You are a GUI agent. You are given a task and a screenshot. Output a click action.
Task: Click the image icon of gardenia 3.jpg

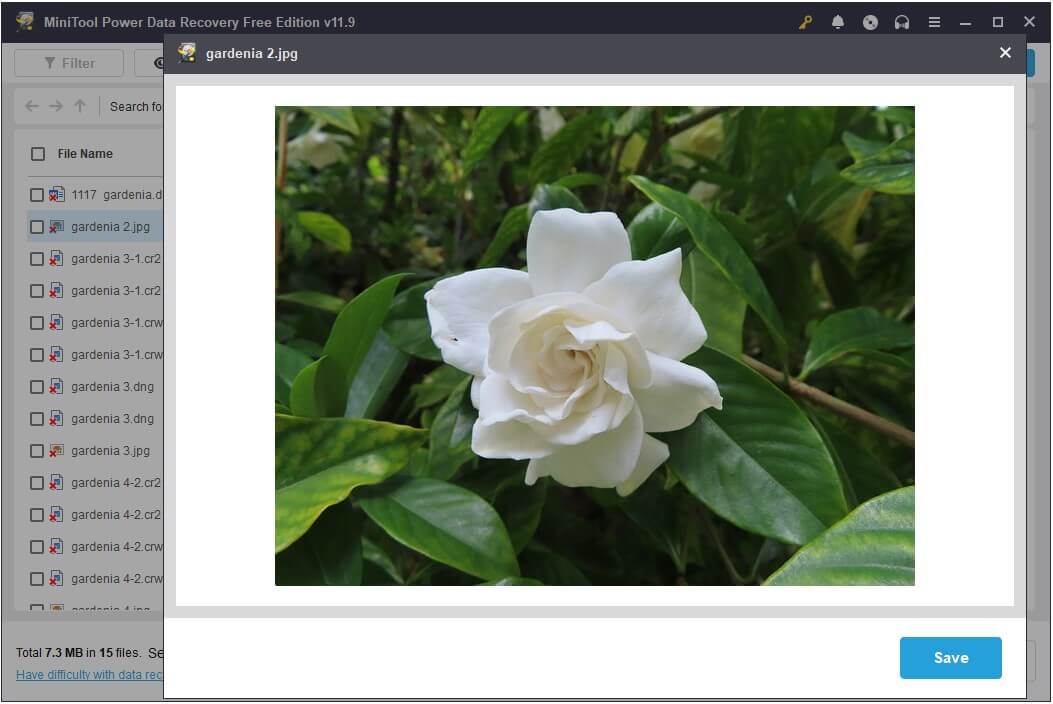pyautogui.click(x=56, y=451)
